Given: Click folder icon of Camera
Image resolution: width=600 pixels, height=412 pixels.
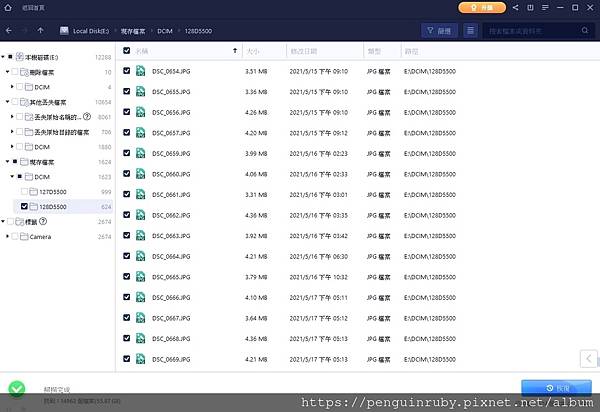Looking at the screenshot, I should 24,236.
